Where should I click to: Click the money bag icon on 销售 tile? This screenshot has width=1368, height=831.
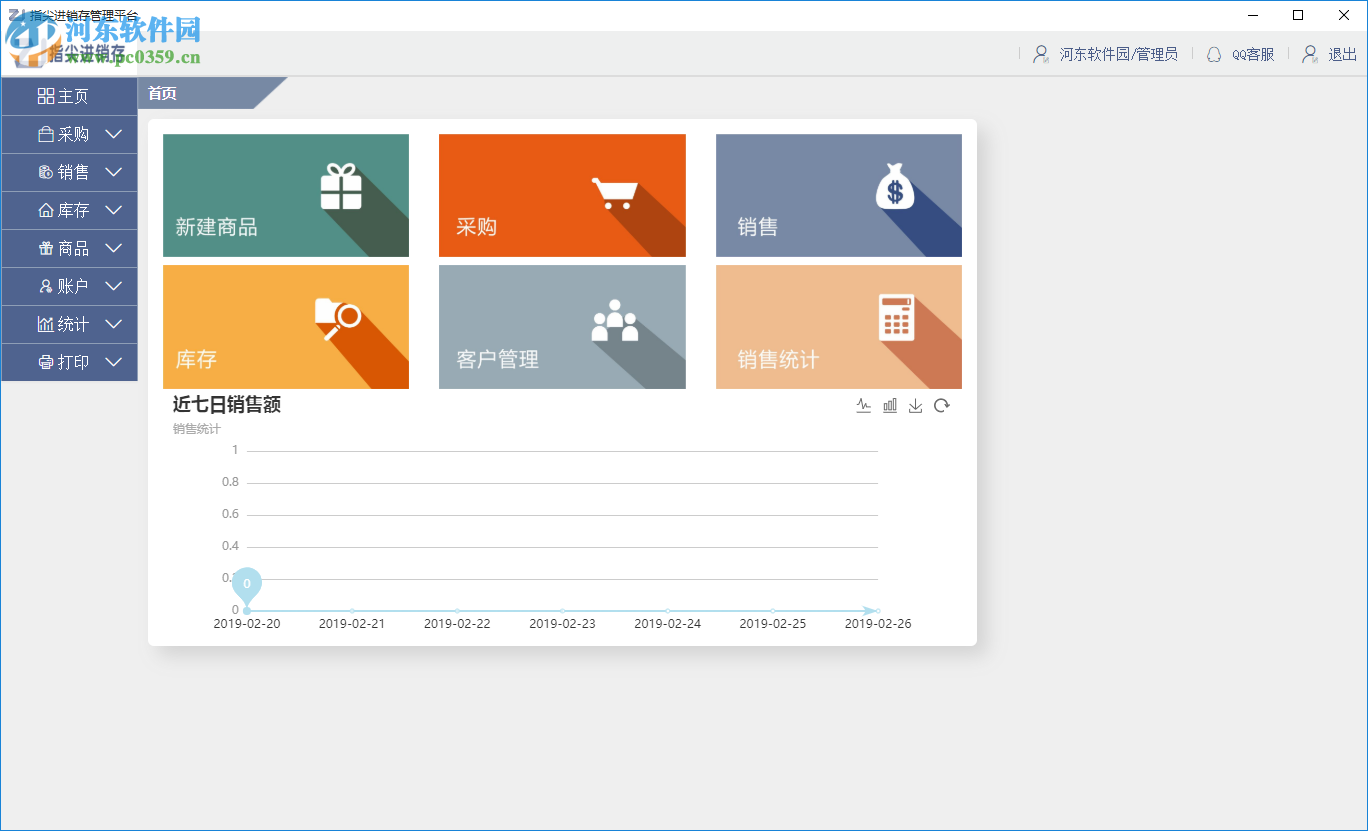[x=895, y=187]
